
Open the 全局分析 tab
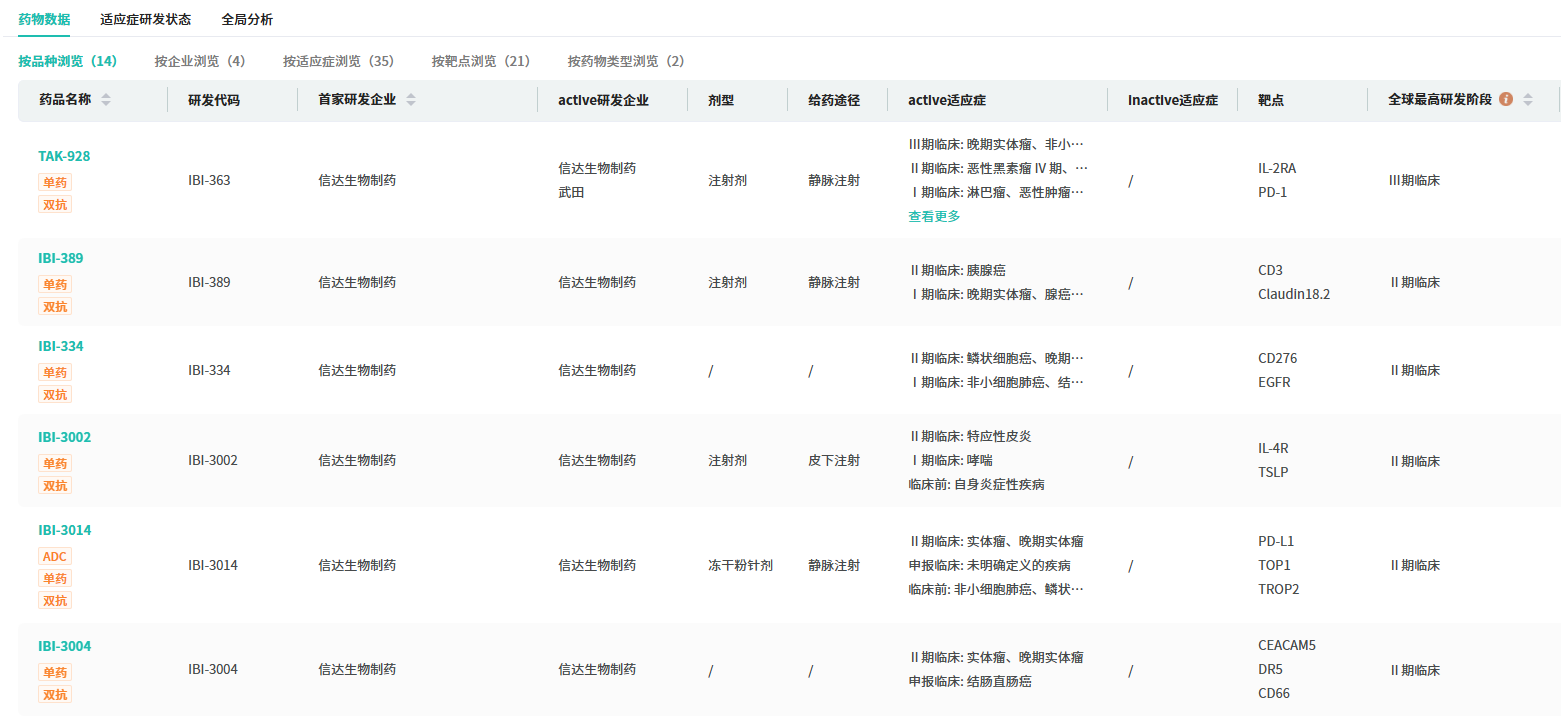click(x=247, y=19)
